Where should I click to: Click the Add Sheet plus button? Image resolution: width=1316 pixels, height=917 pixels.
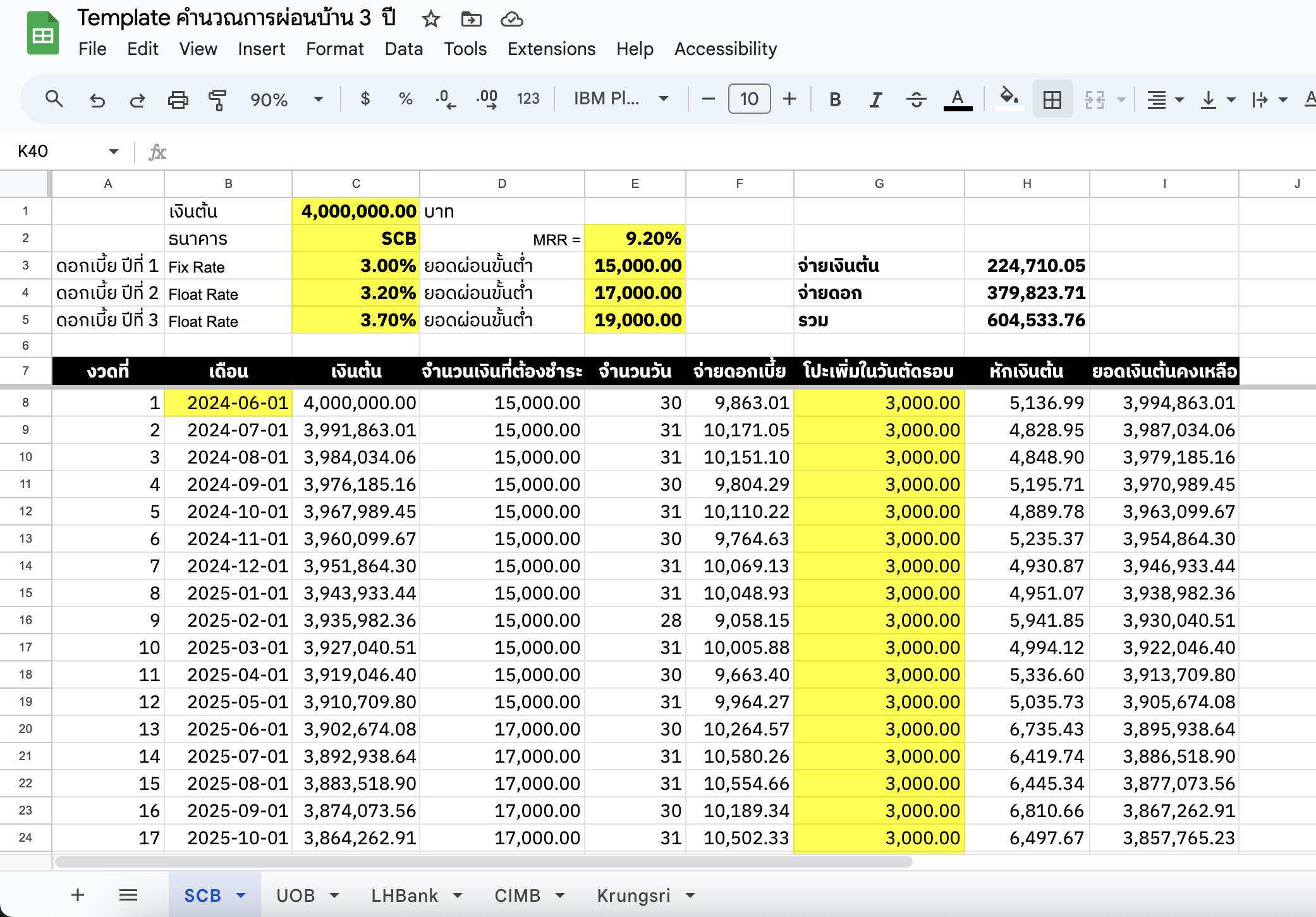coord(78,895)
